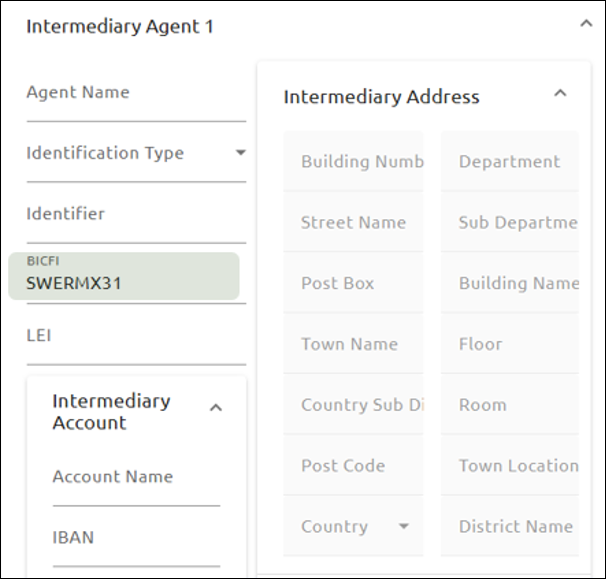The height and width of the screenshot is (579, 606).
Task: Focus the Room field
Action: click(x=510, y=405)
